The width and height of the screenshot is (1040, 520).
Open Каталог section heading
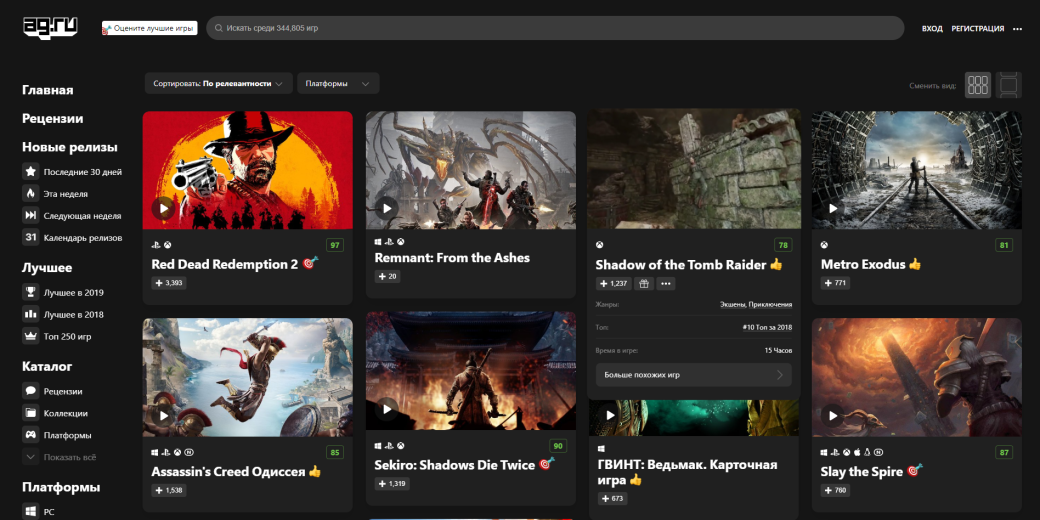click(x=47, y=366)
